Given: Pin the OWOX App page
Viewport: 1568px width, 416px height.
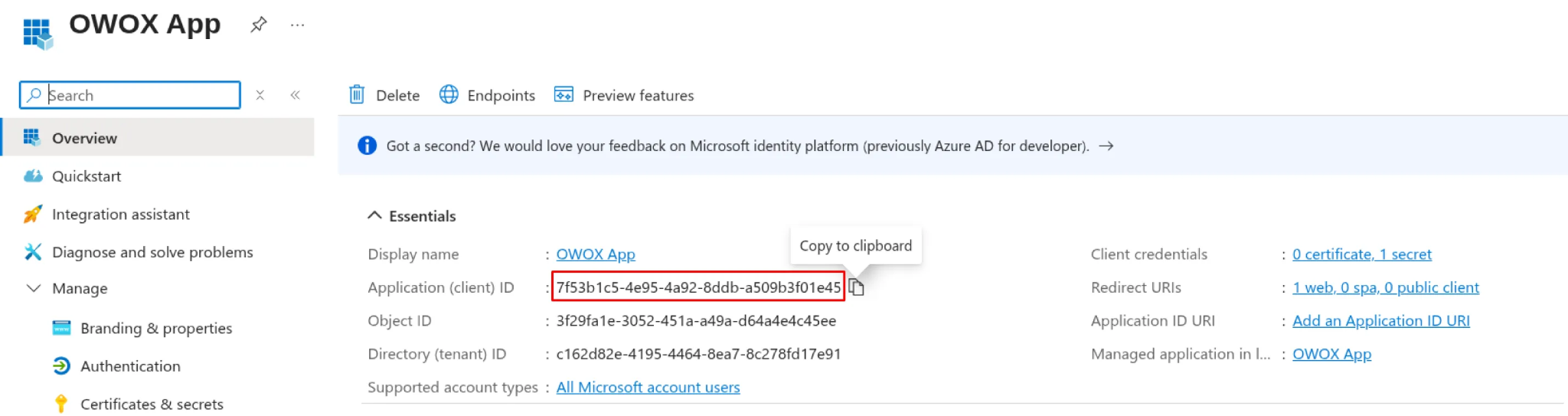Looking at the screenshot, I should (259, 25).
